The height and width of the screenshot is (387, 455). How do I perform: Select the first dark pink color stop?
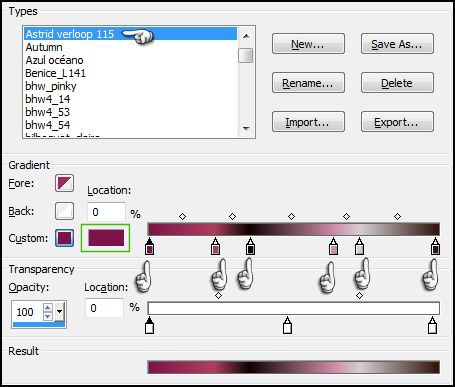click(150, 246)
